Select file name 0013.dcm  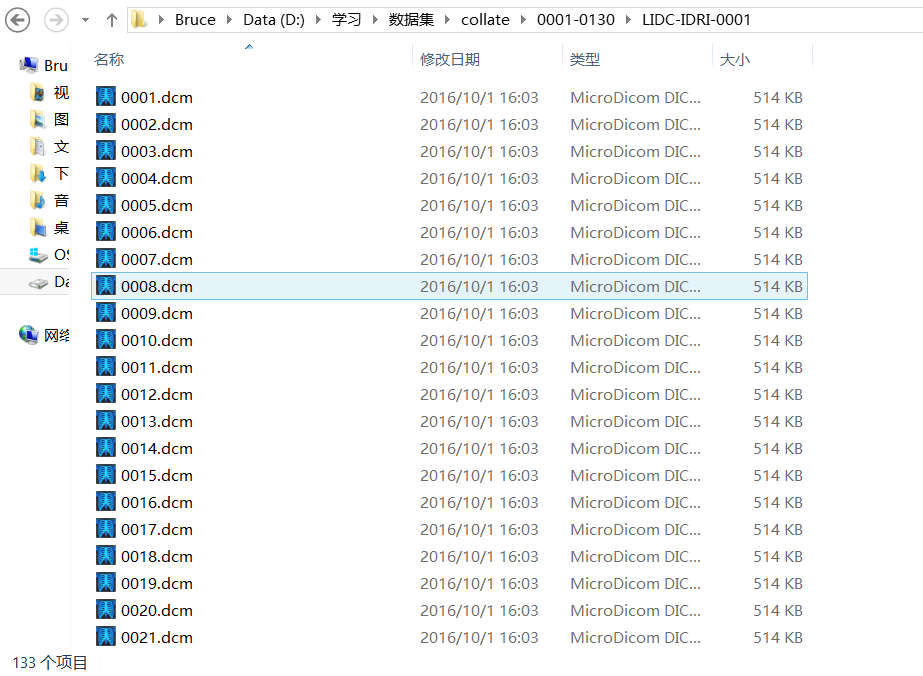pos(157,422)
